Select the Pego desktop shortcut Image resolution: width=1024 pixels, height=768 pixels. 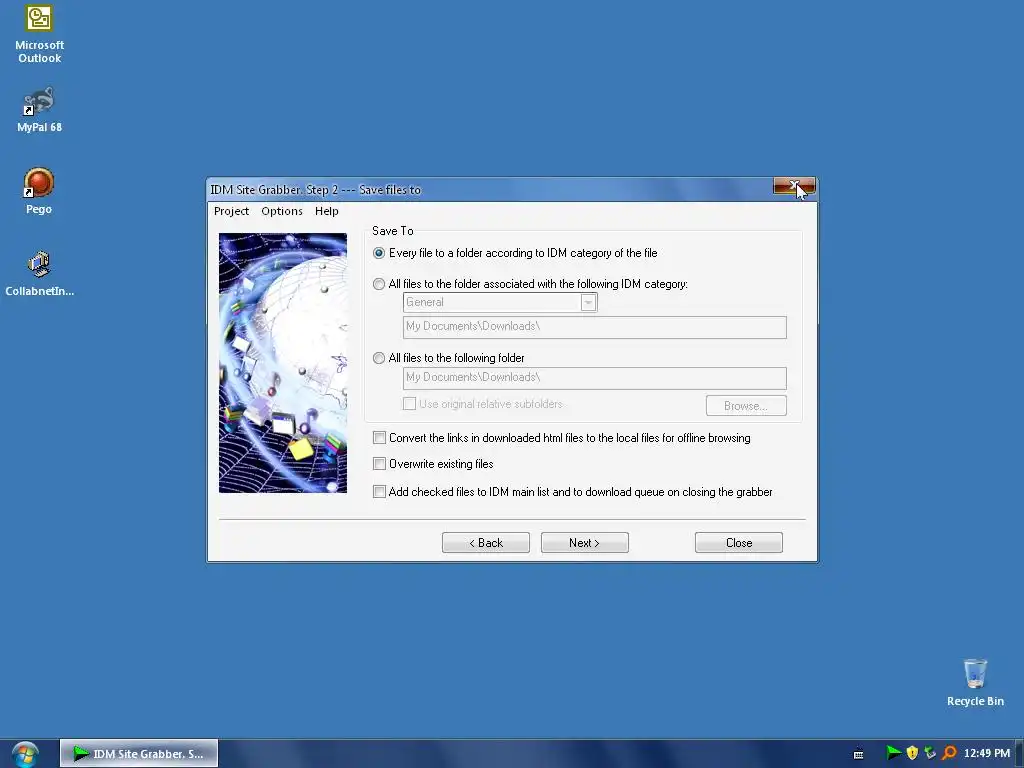coord(39,191)
